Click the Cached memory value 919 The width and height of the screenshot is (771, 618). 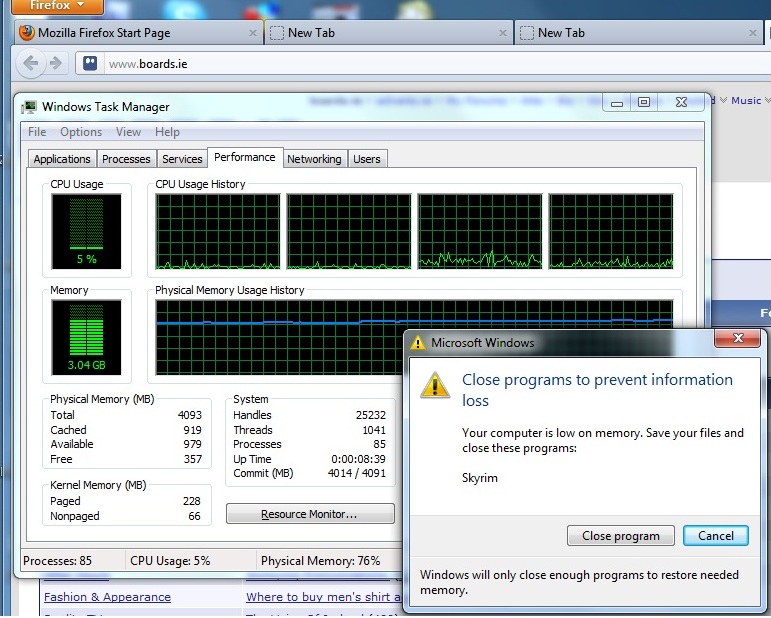pos(192,430)
